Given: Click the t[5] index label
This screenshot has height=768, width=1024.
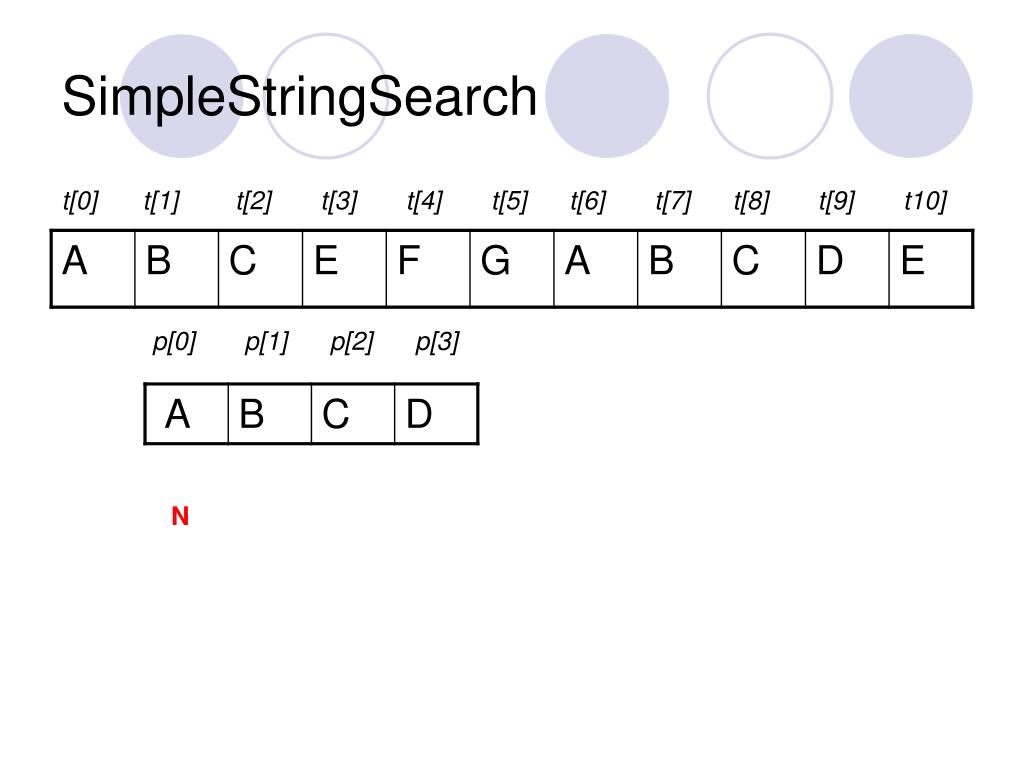Looking at the screenshot, I should coord(510,201).
